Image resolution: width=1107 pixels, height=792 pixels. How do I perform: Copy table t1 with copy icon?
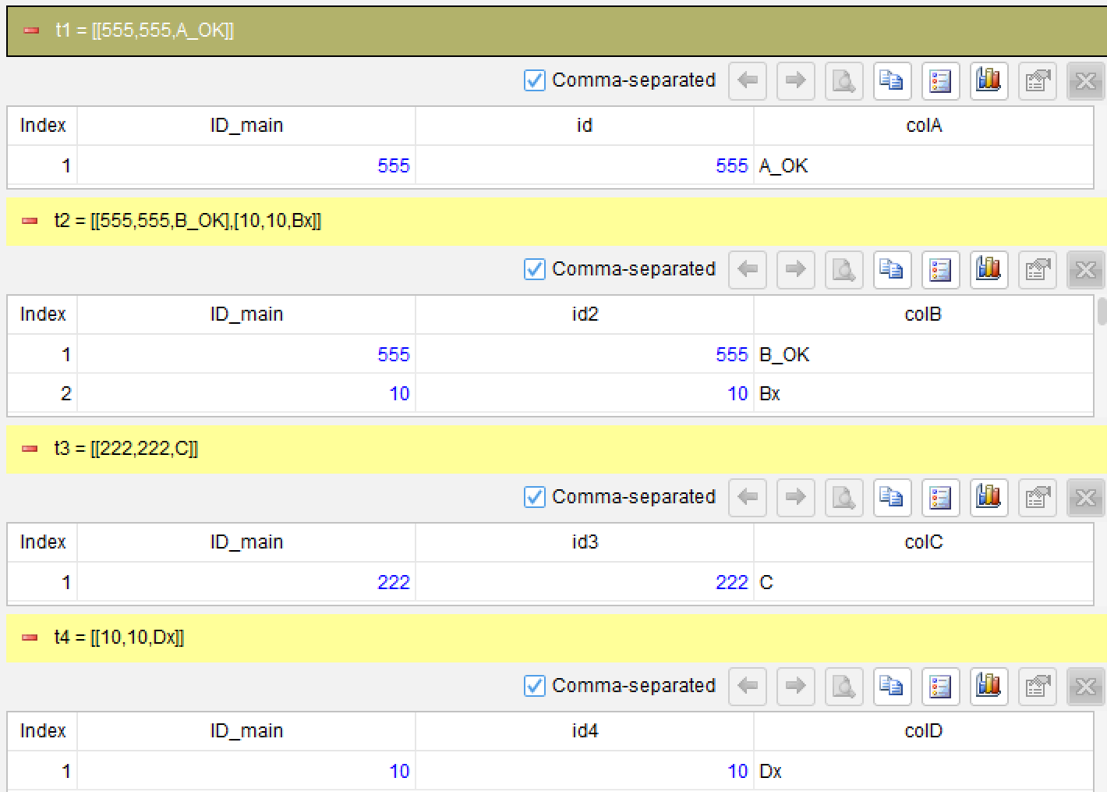(892, 80)
